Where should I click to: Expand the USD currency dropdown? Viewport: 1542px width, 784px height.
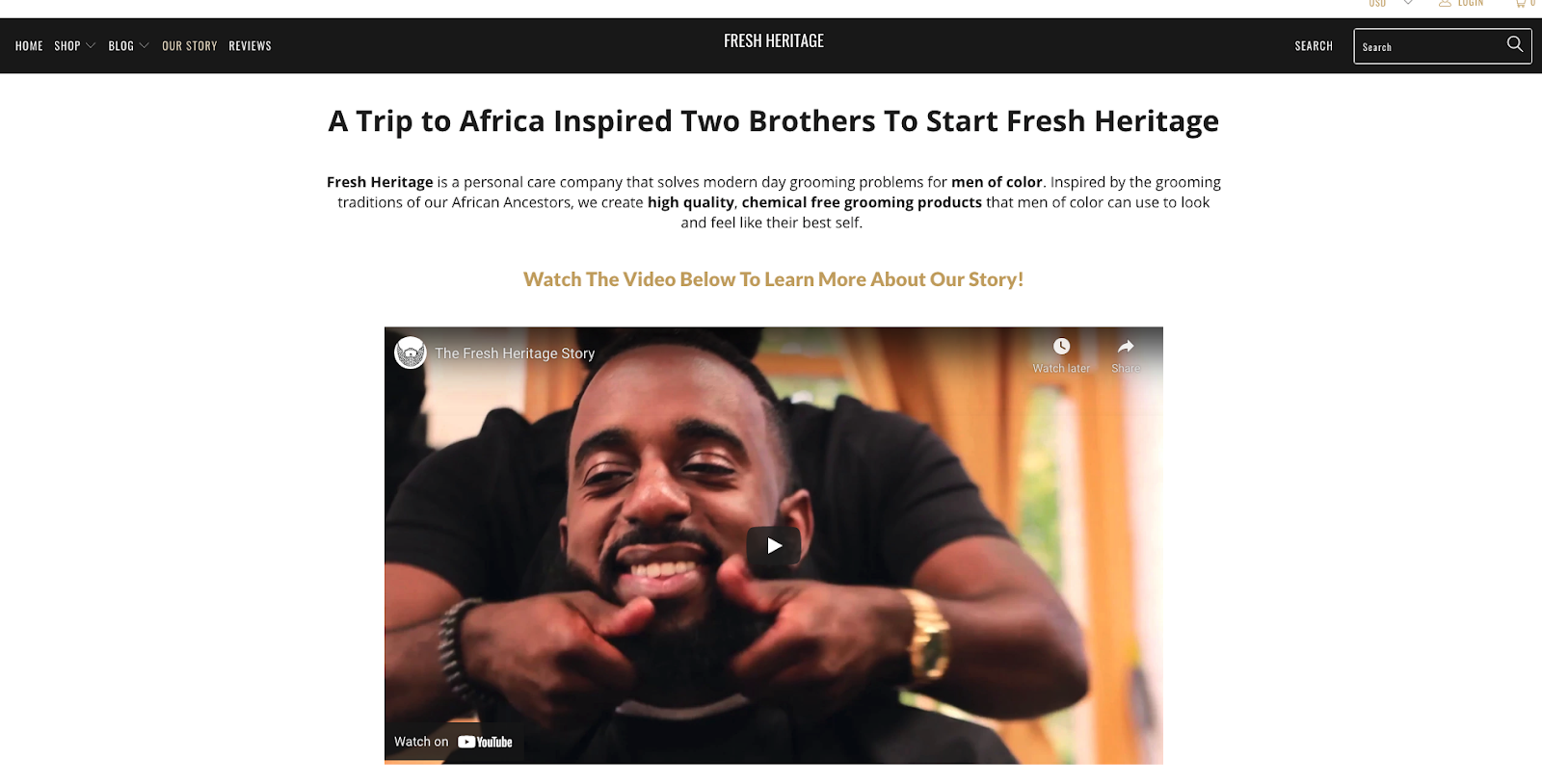click(1408, 4)
